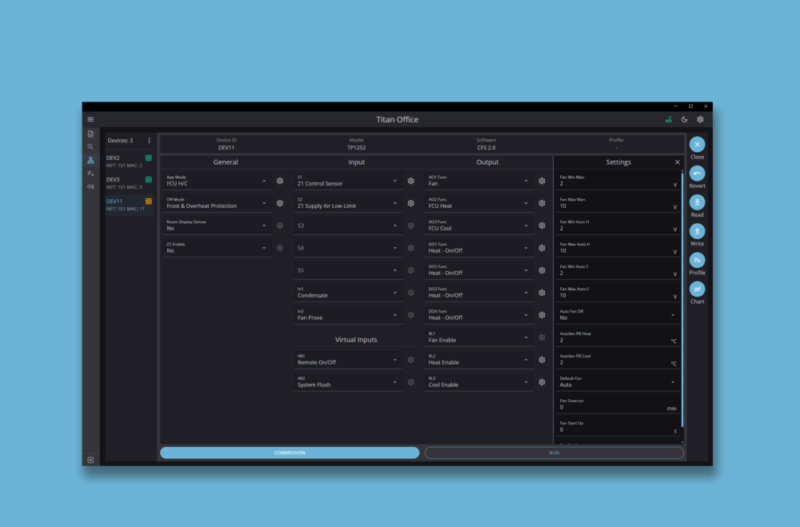Edit the Fan Max Man value field
The width and height of the screenshot is (800, 527).
(618, 203)
